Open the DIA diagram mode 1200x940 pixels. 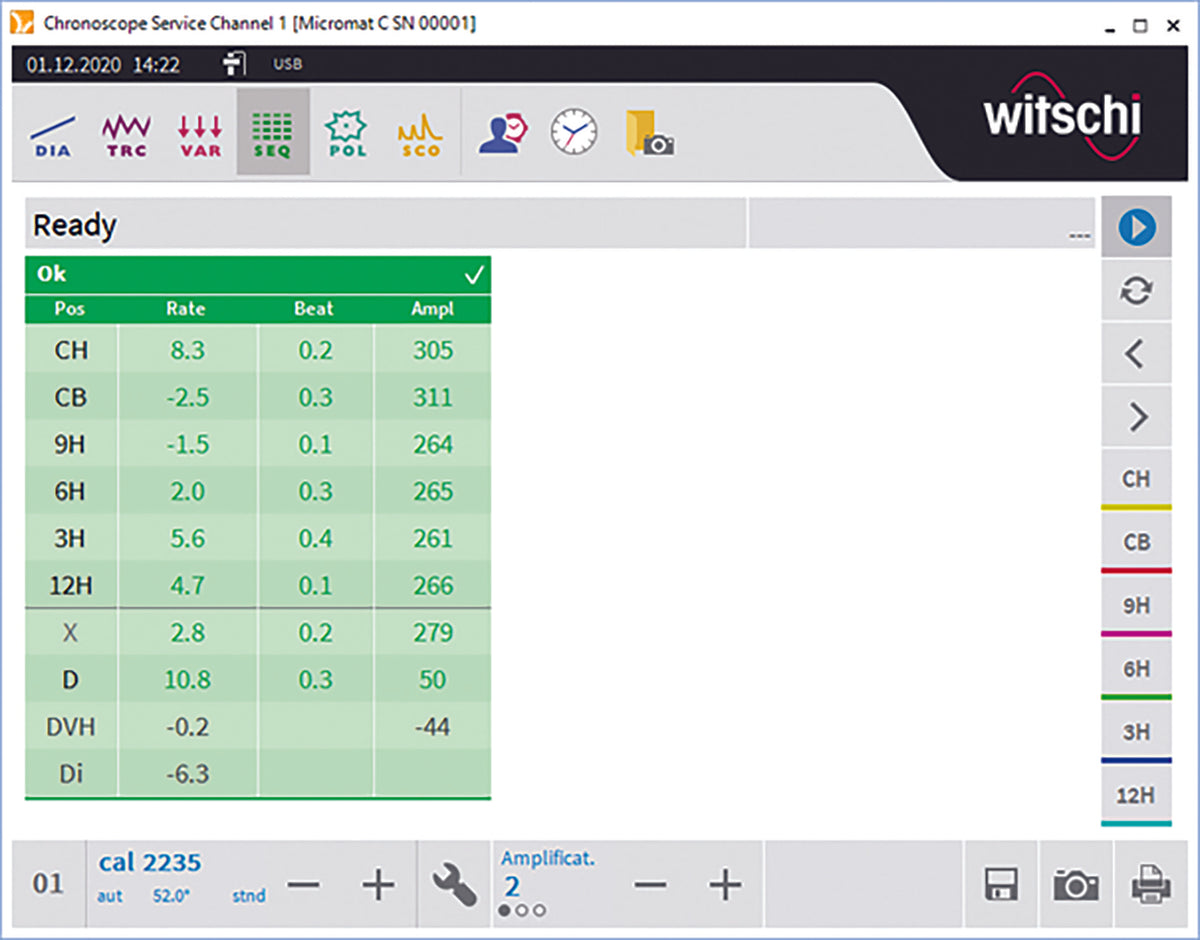52,134
